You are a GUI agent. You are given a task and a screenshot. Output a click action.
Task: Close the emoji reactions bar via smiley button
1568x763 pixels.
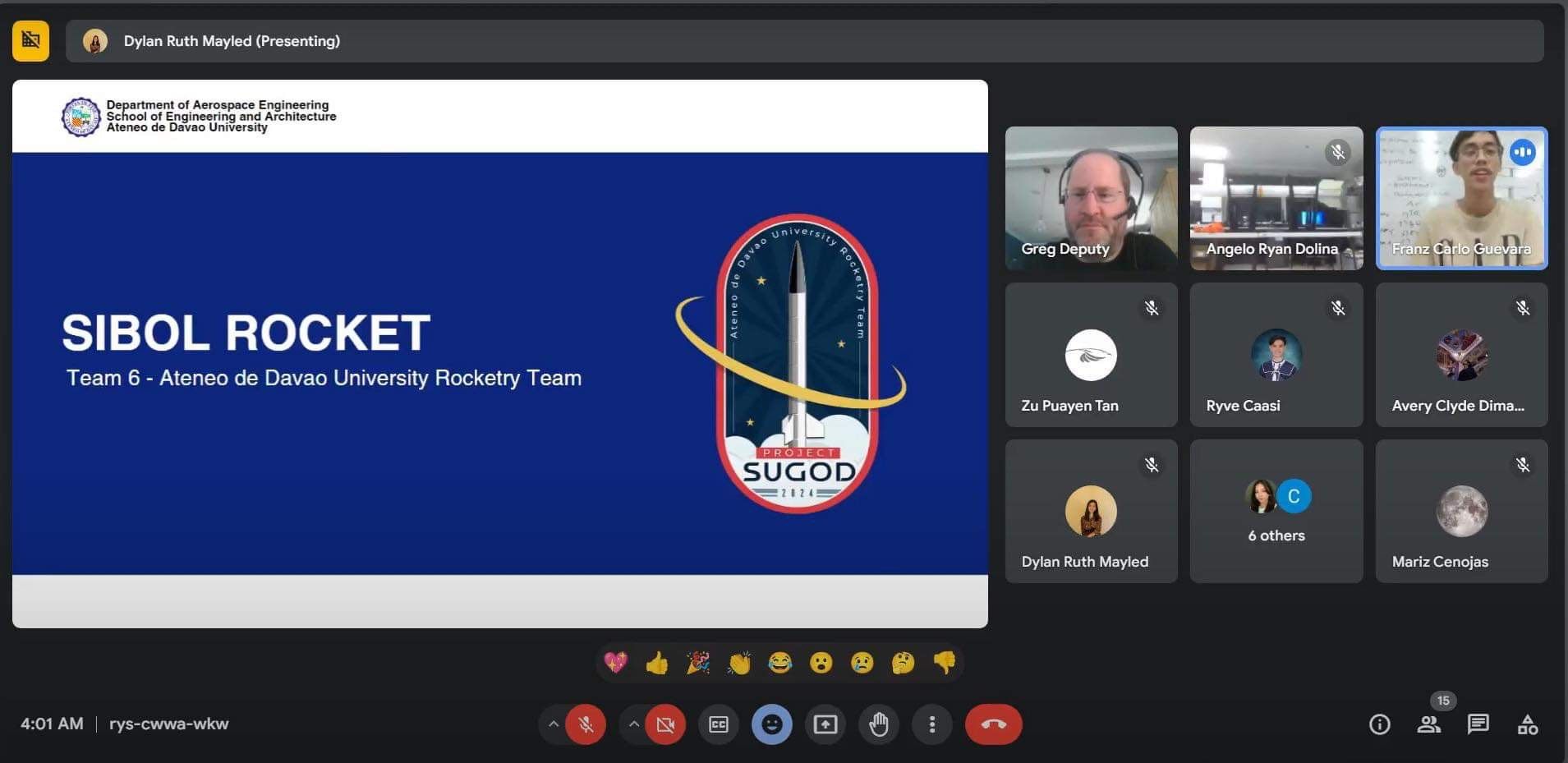point(771,724)
